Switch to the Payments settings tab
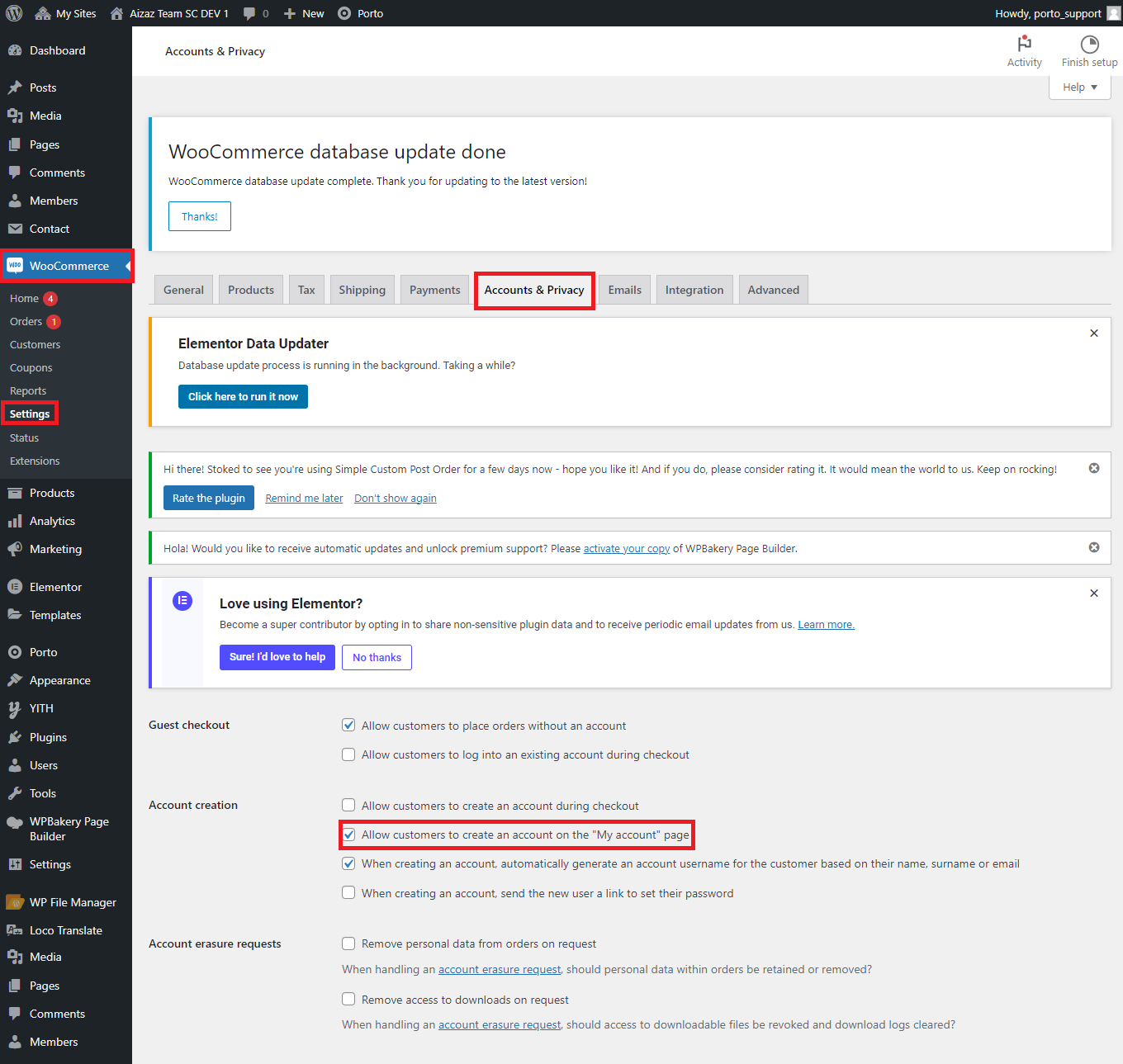 tap(435, 290)
